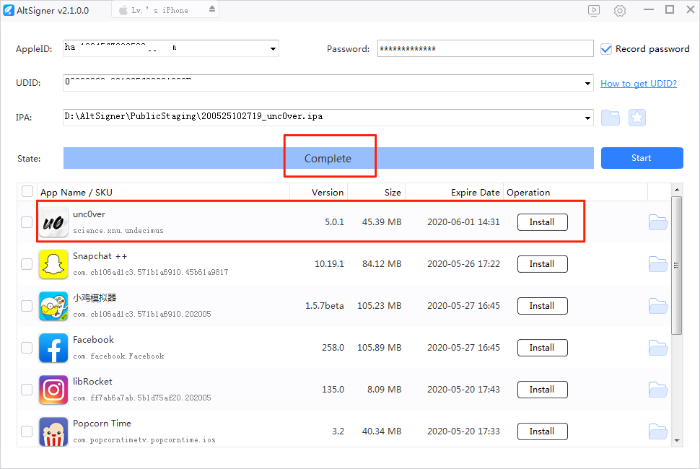Eject the connected iPhone device

[212, 9]
